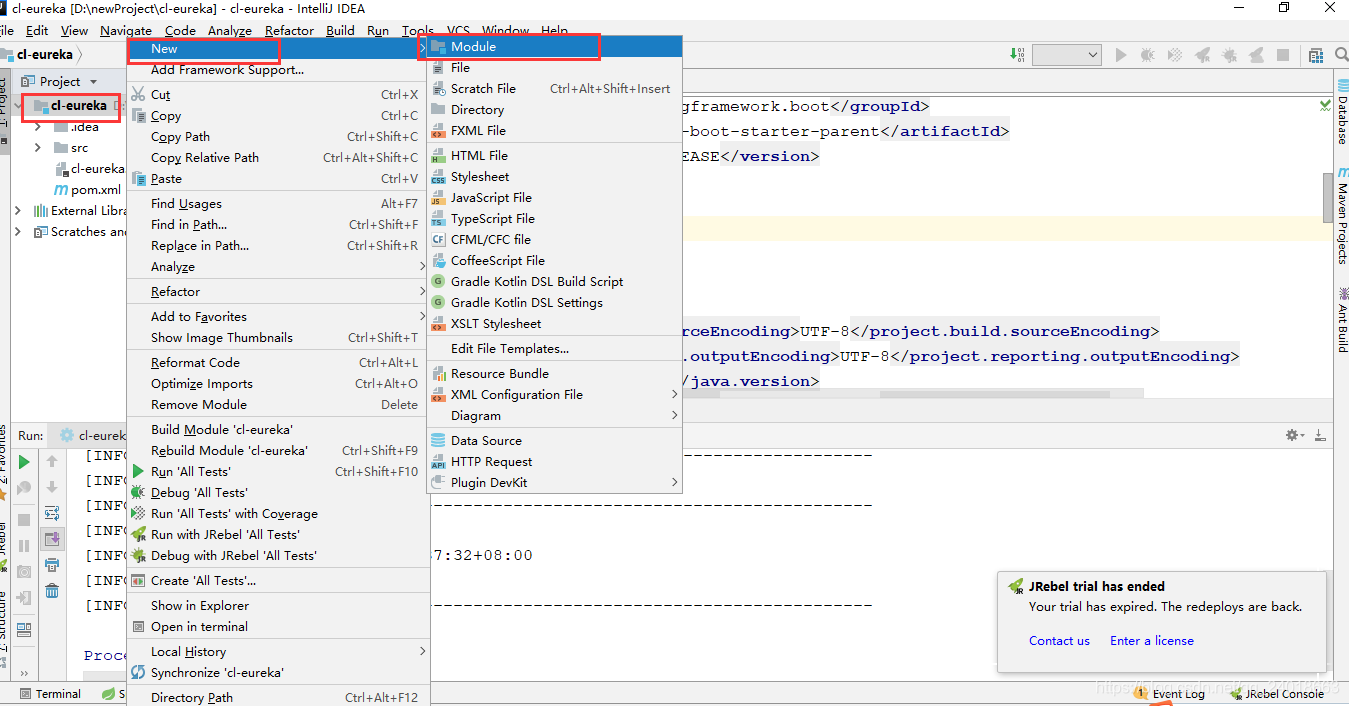Expand the Refactor submenu in context menu
Screen dimensions: 1349x706
tap(278, 292)
